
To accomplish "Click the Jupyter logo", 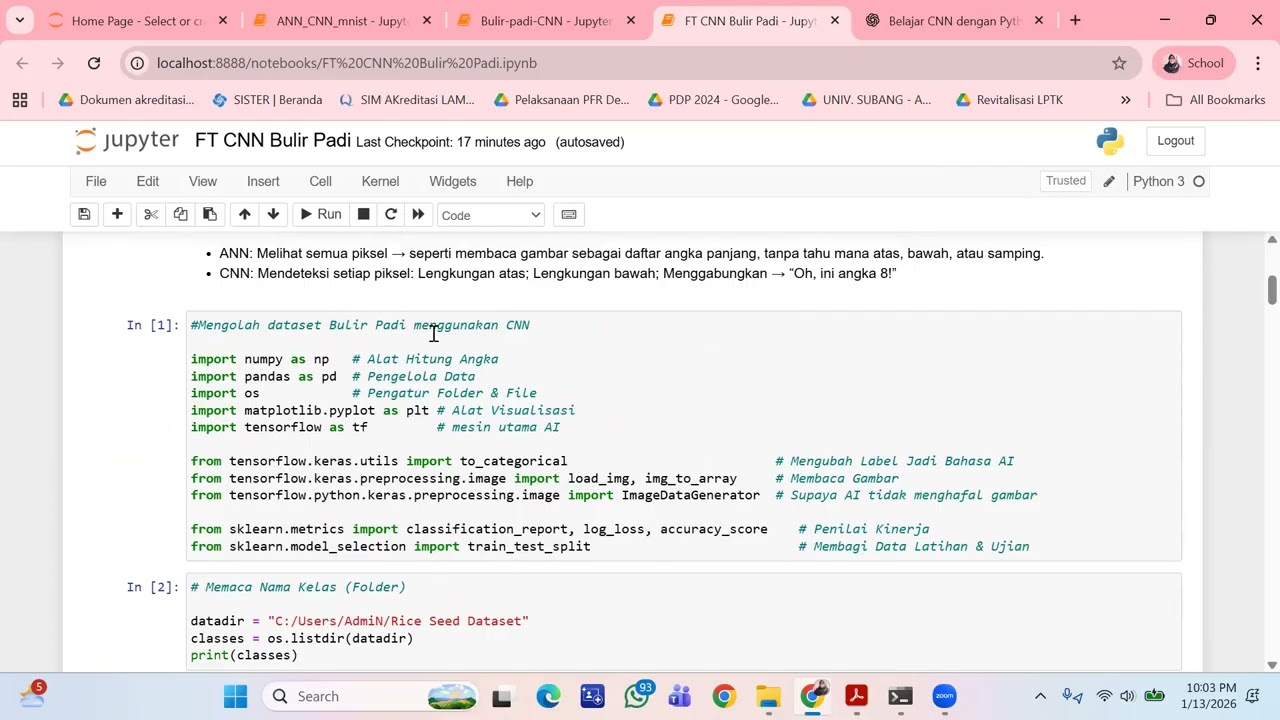I will pos(127,141).
